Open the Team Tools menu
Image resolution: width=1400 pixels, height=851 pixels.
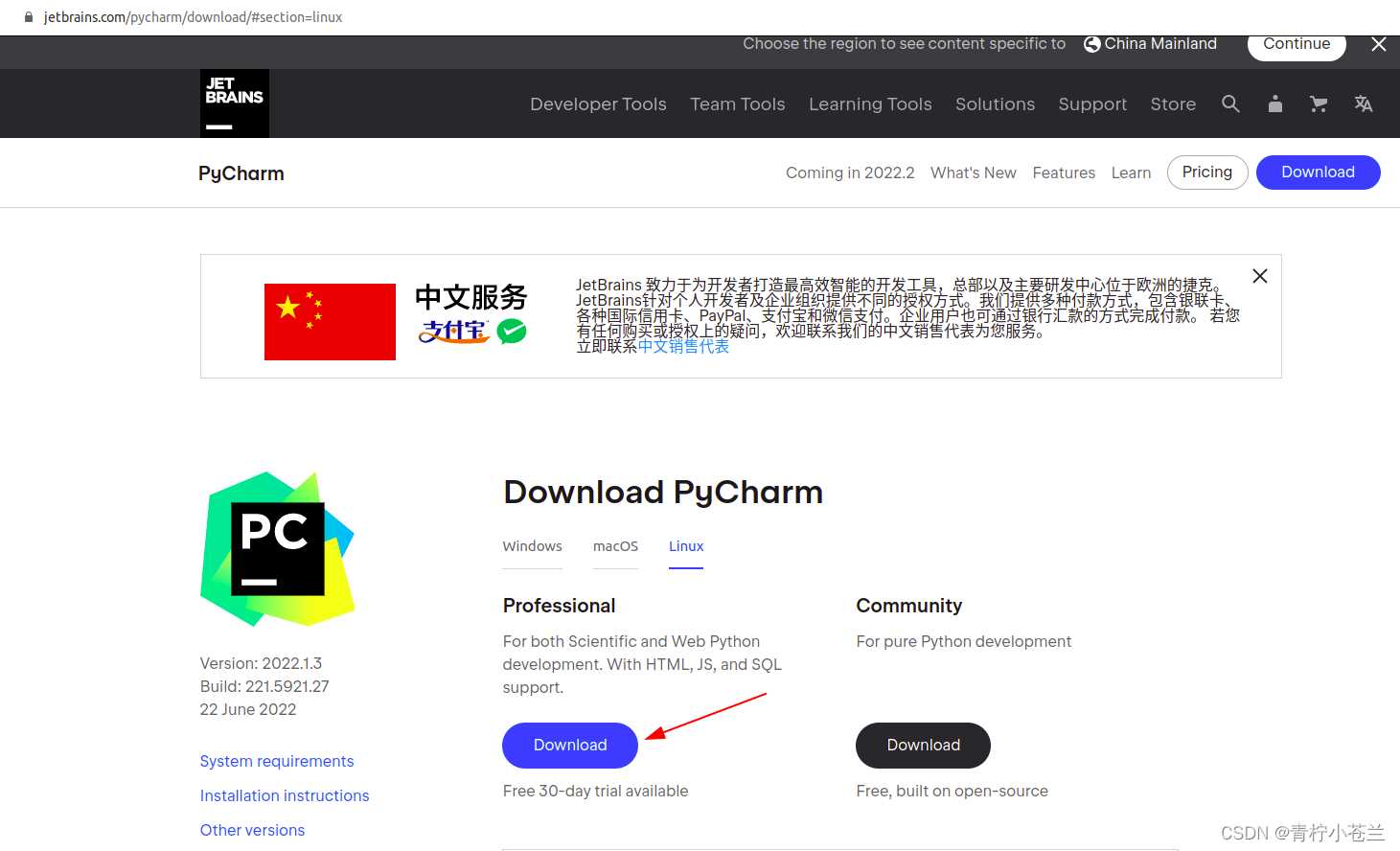pyautogui.click(x=738, y=103)
